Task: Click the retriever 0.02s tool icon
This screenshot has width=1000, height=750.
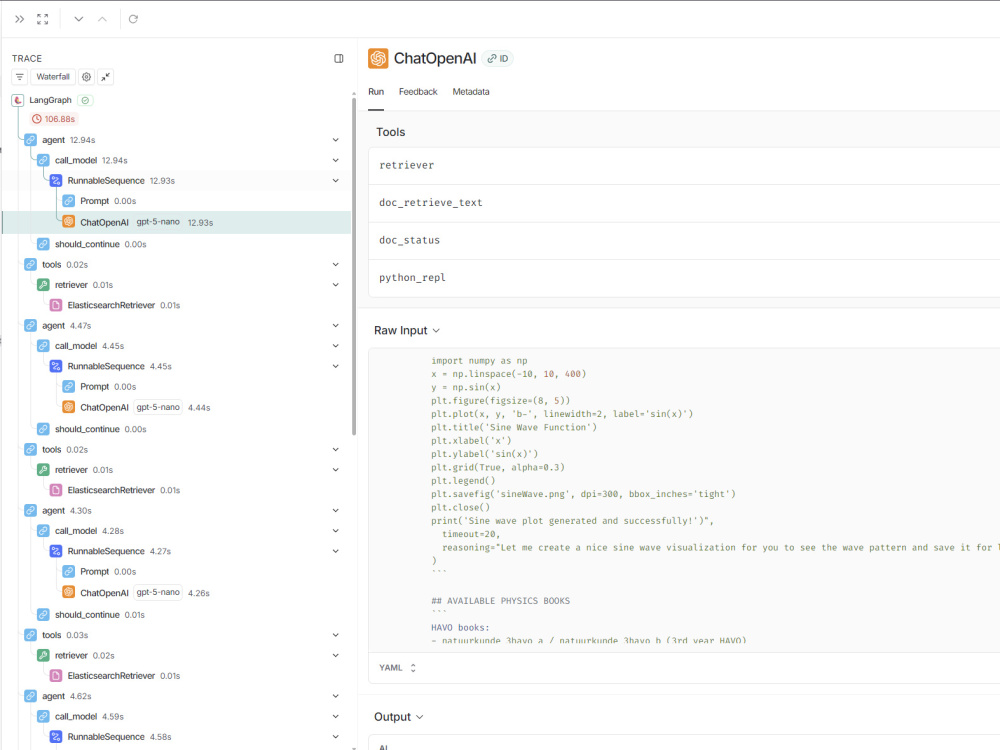Action: [x=43, y=656]
